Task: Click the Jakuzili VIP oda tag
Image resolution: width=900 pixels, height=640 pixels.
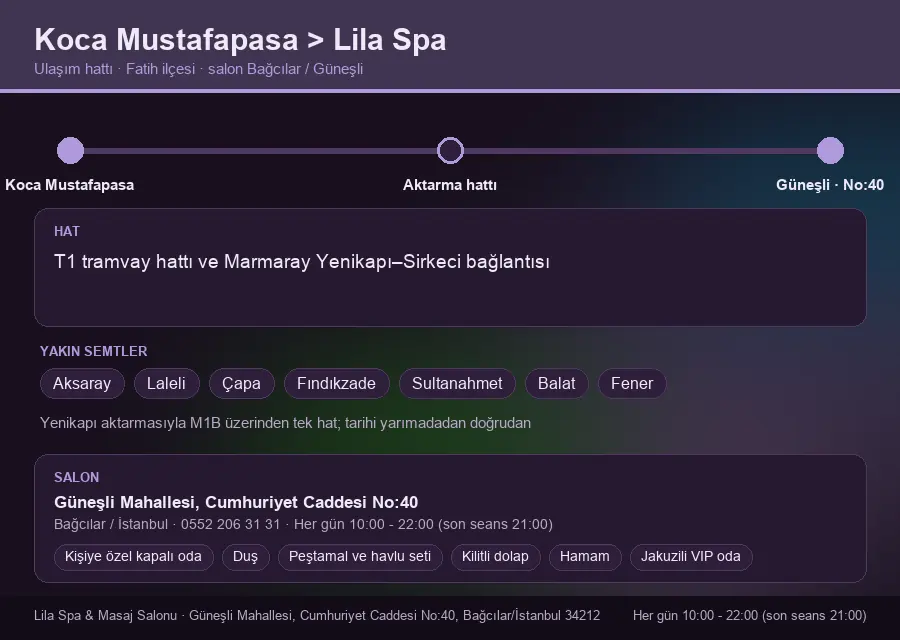Action: (691, 557)
